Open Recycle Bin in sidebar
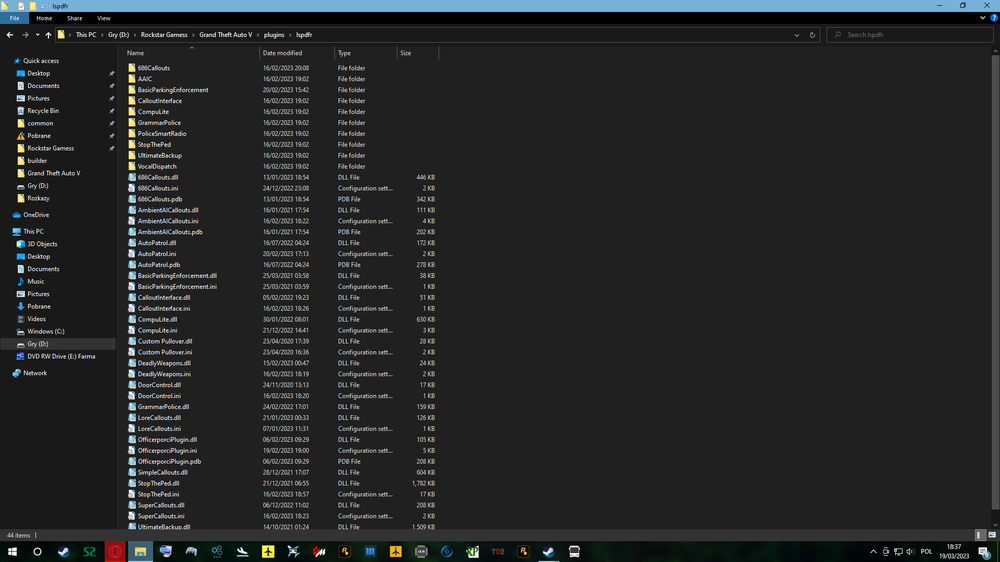The height and width of the screenshot is (562, 1000). 43,111
